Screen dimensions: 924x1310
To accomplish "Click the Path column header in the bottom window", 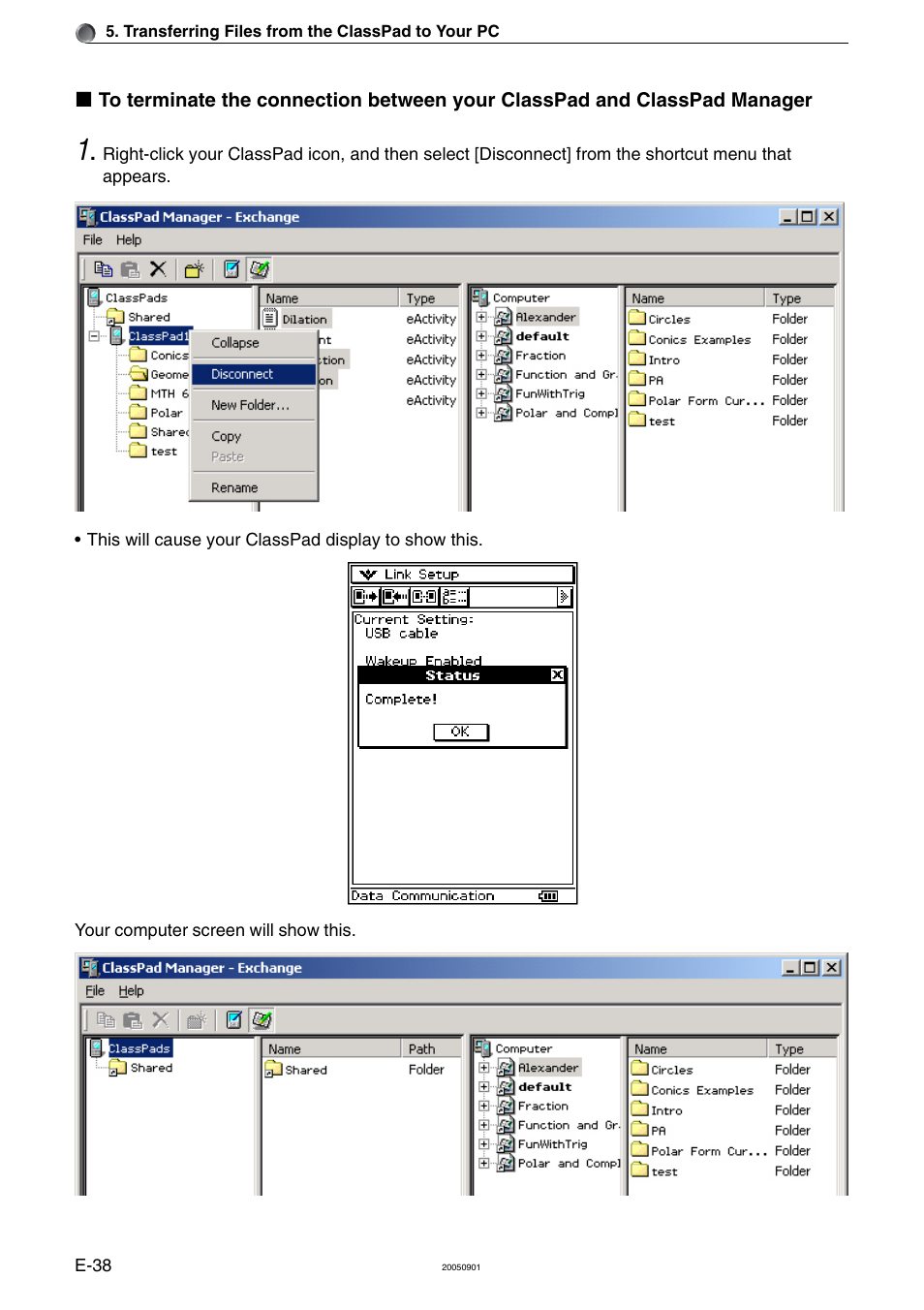I will [x=431, y=1048].
